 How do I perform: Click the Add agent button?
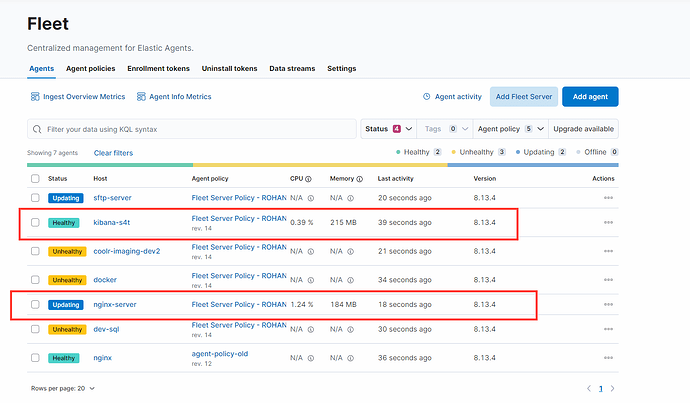pos(590,97)
